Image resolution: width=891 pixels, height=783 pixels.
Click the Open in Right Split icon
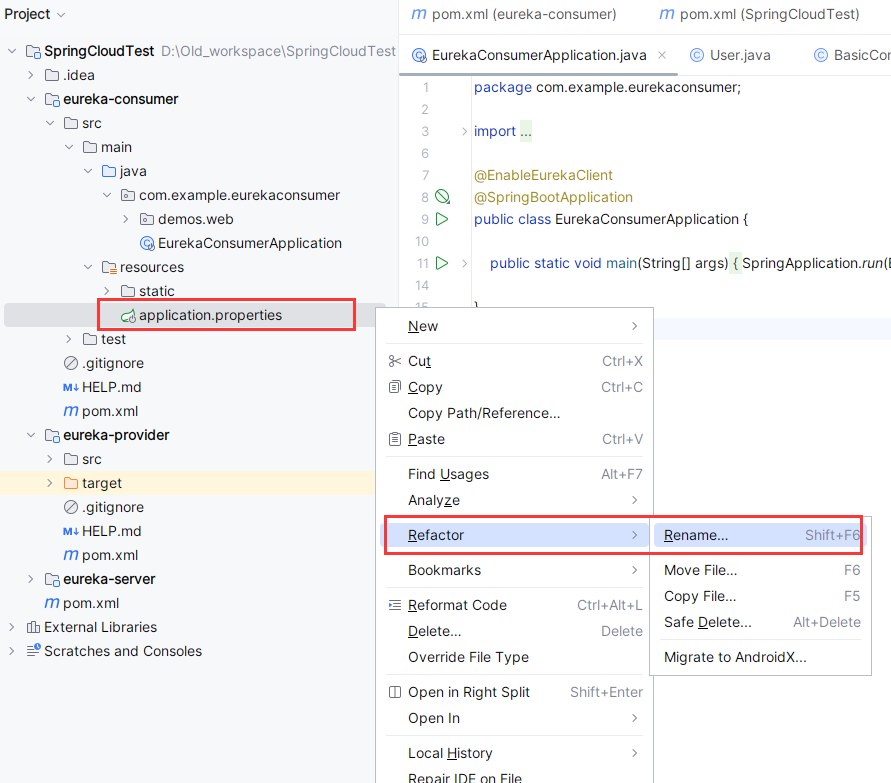point(394,692)
